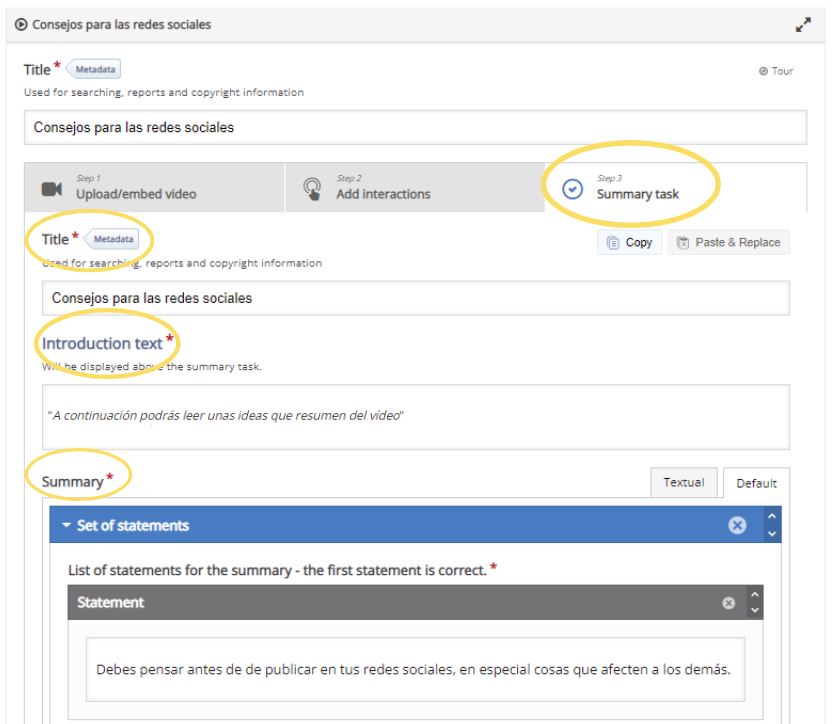Collapse the Set of statements group
This screenshot has height=724, width=833.
tap(66, 525)
